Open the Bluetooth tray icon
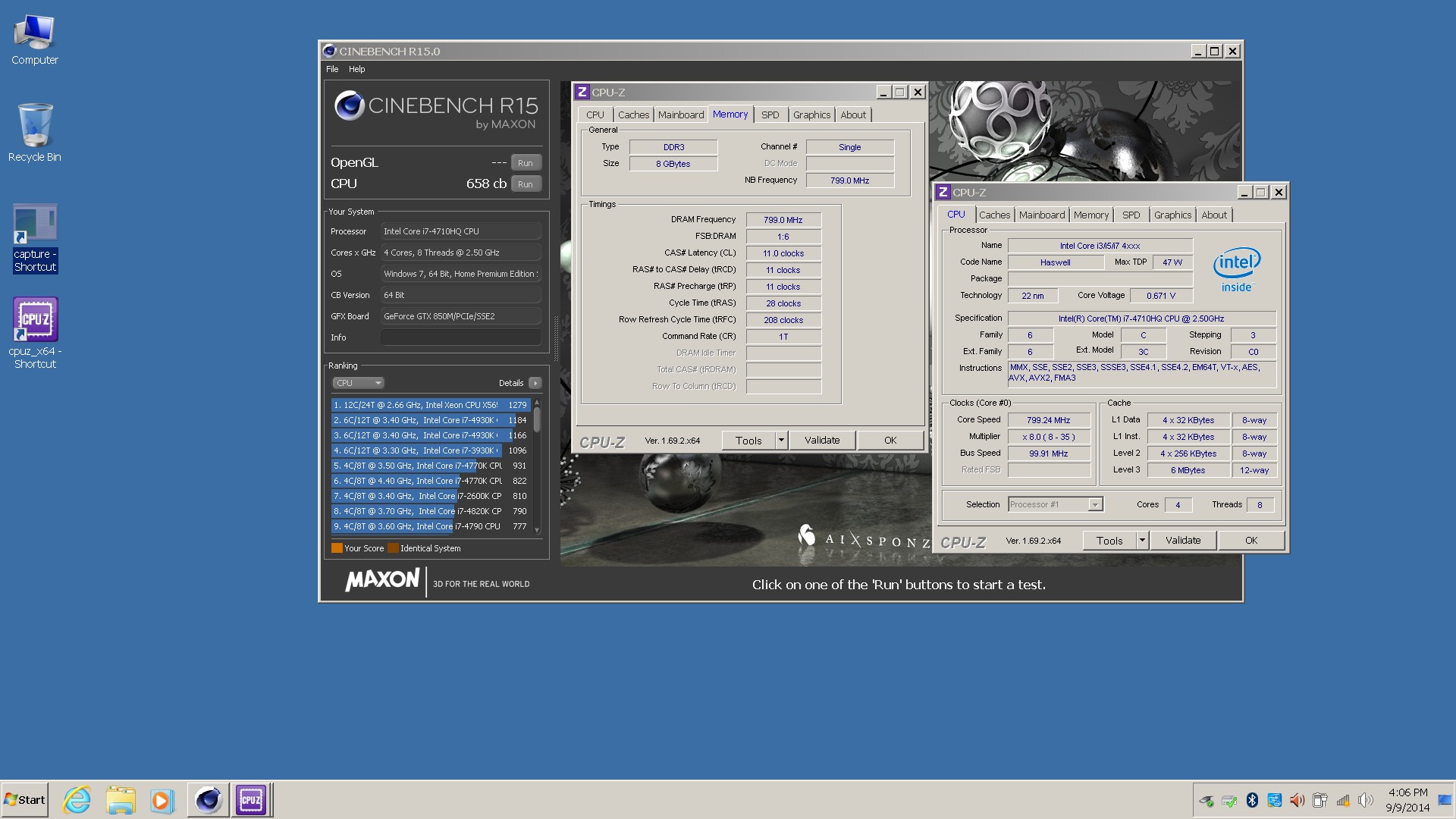 pyautogui.click(x=1252, y=800)
